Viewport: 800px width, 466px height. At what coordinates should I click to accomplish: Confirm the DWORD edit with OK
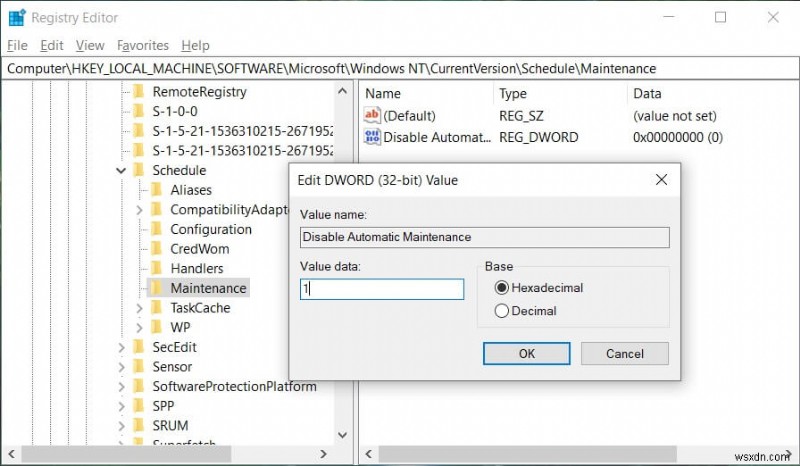coord(527,354)
